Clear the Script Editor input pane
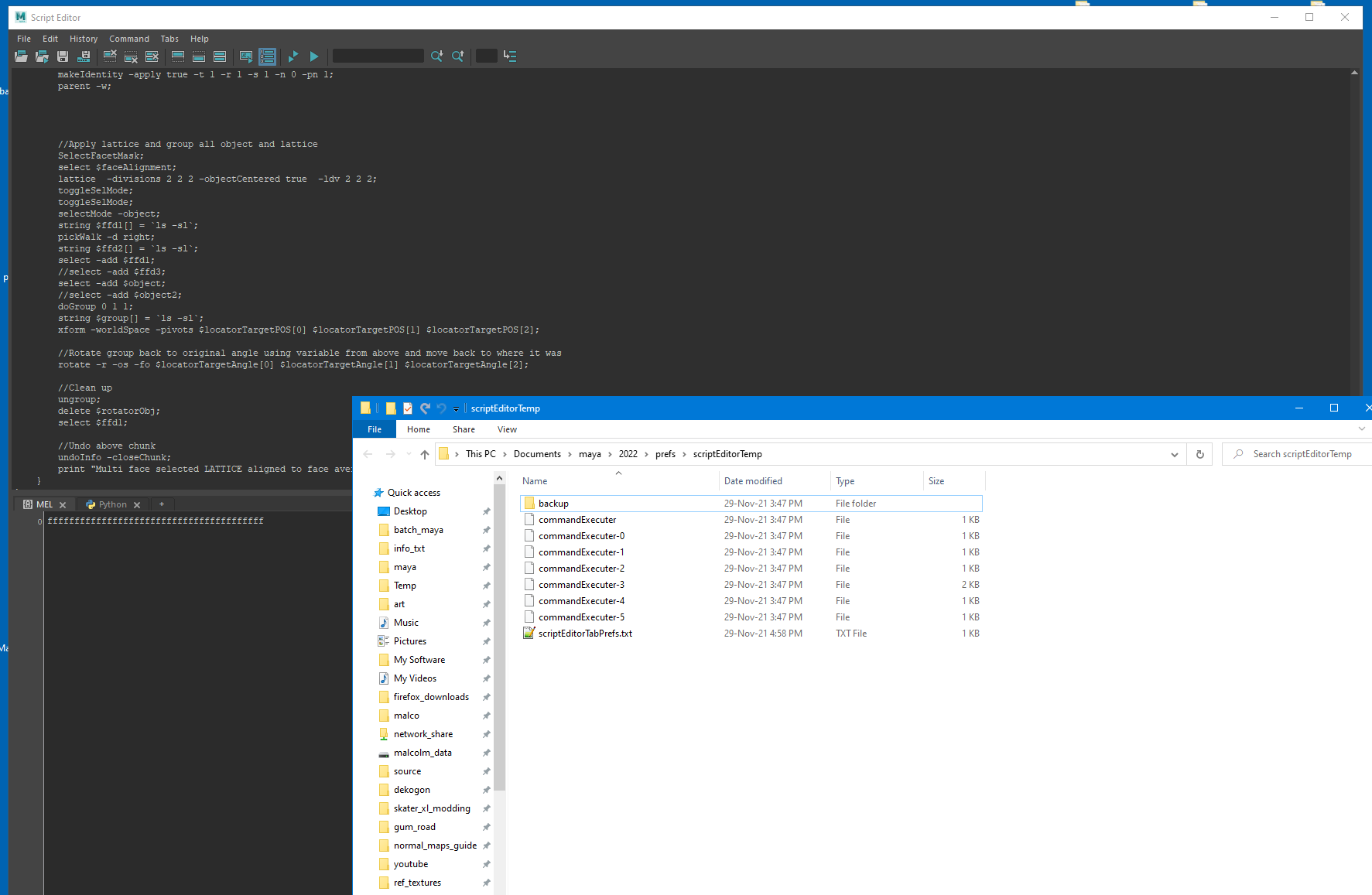 [131, 56]
